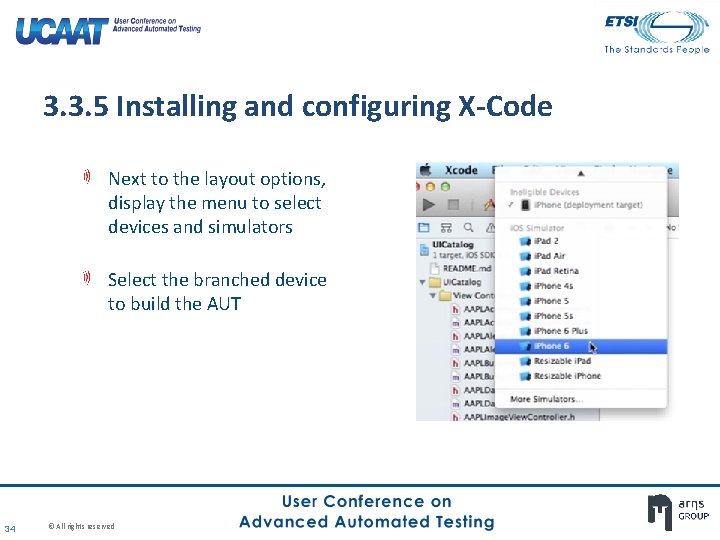Choose the Resizable iPad simulator
This screenshot has height=540, width=720.
(x=581, y=361)
